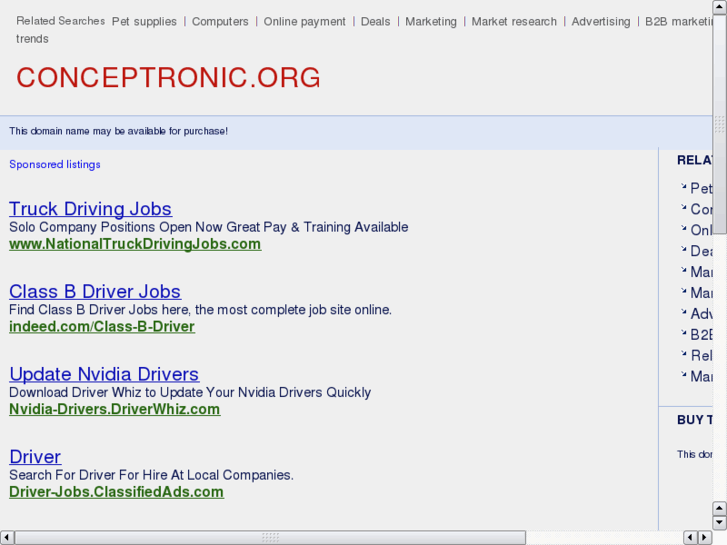Click the horizontal scrollbar left arrow at far left
The image size is (727, 545).
(6, 538)
